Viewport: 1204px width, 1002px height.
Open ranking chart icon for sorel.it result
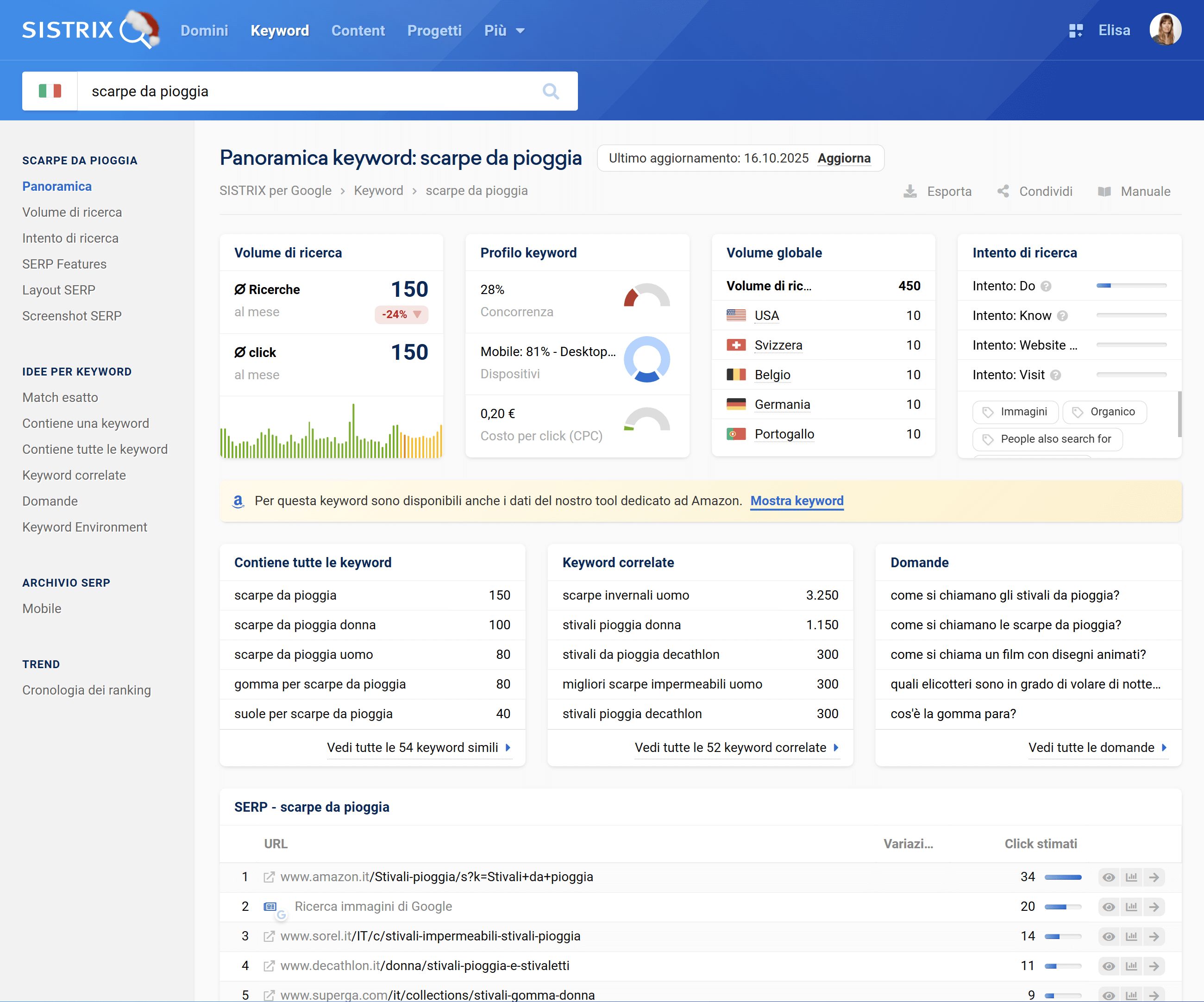point(1131,936)
